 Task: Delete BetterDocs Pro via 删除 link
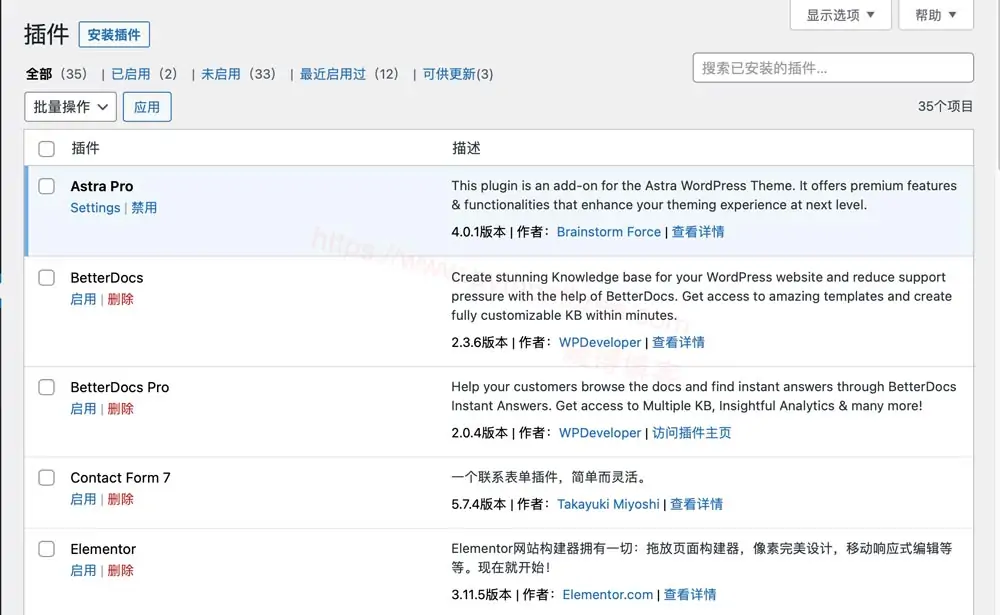[x=119, y=408]
